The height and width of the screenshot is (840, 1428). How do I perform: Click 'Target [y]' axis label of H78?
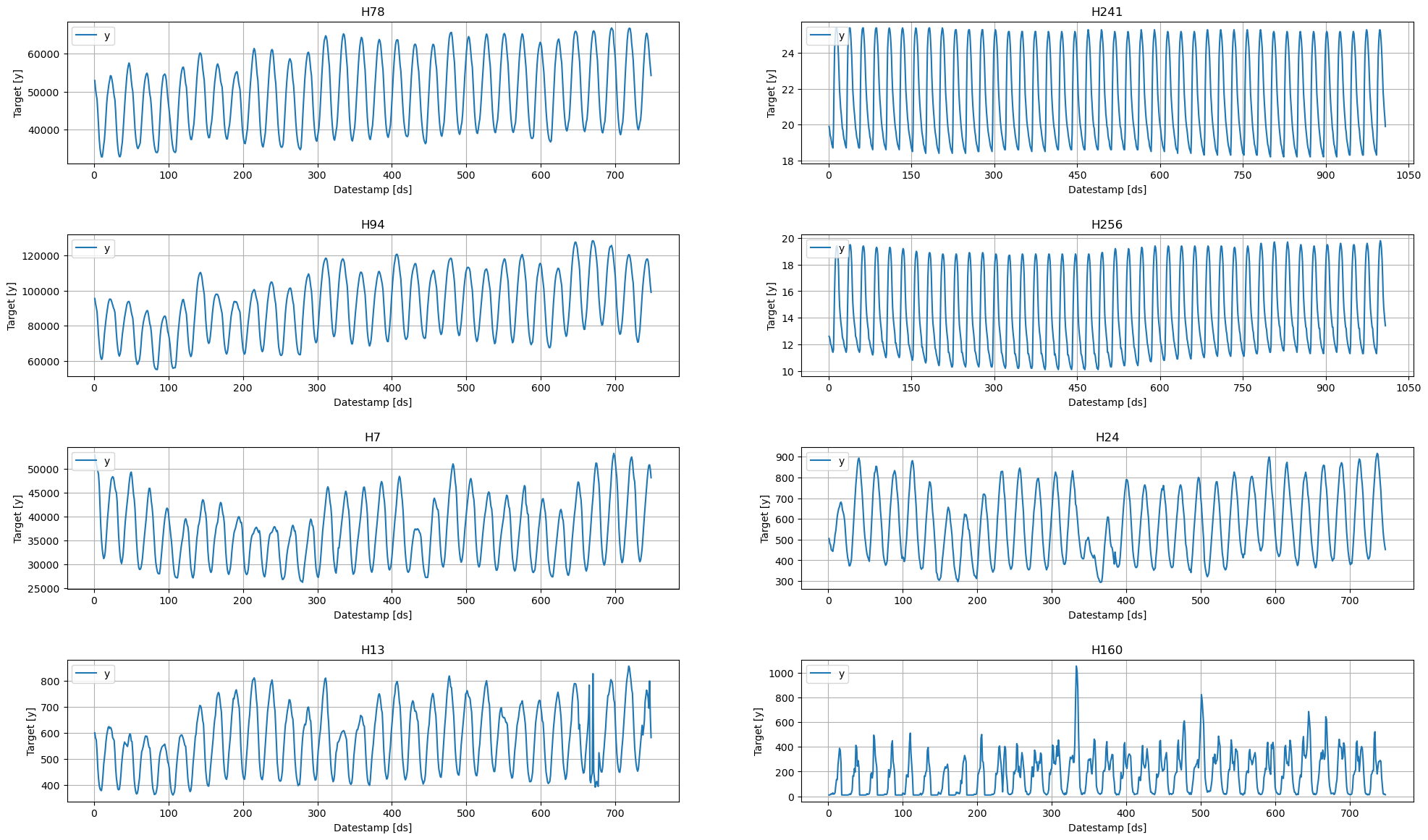(x=18, y=93)
